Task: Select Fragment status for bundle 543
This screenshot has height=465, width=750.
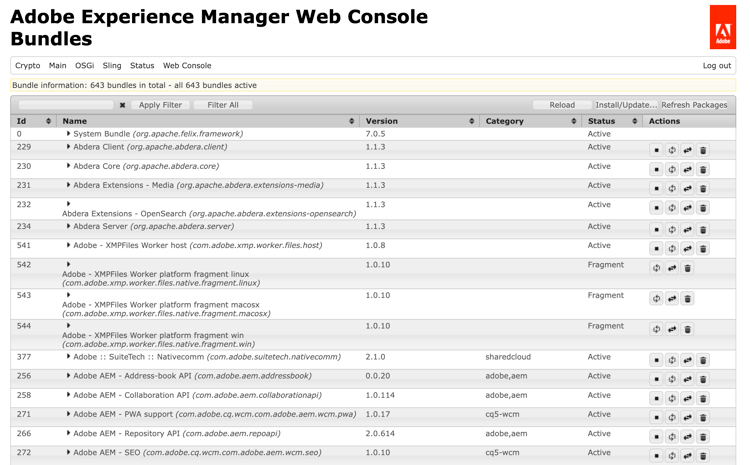Action: pyautogui.click(x=606, y=295)
